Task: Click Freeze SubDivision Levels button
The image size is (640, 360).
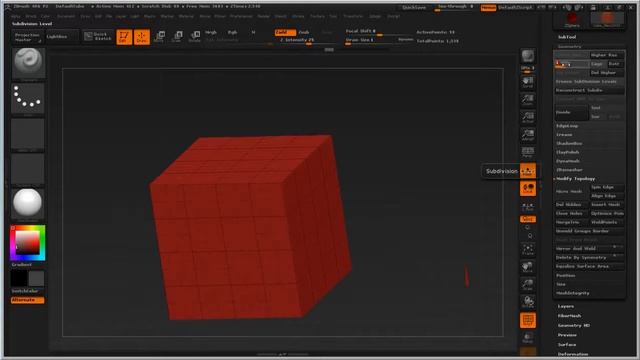Action: point(589,82)
